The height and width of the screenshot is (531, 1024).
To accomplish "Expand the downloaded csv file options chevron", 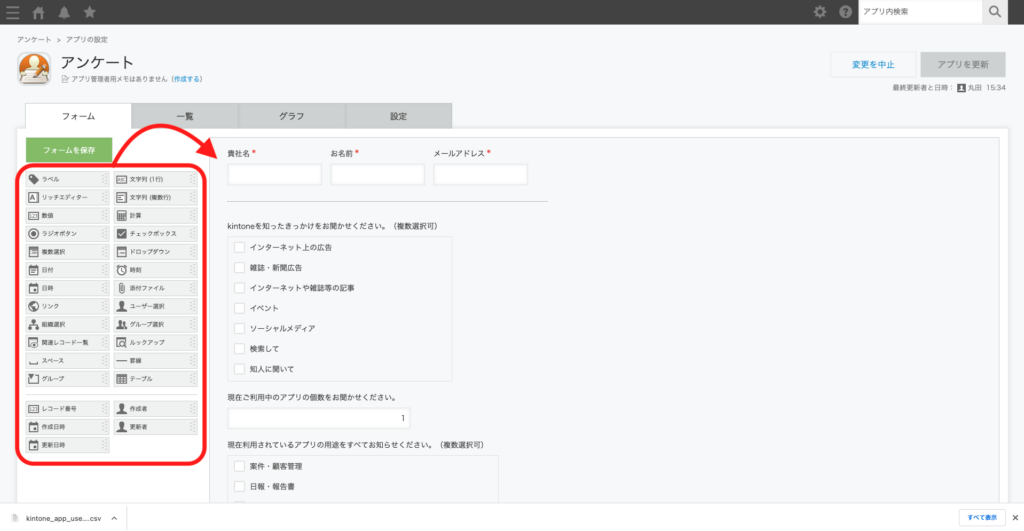I will (x=114, y=519).
